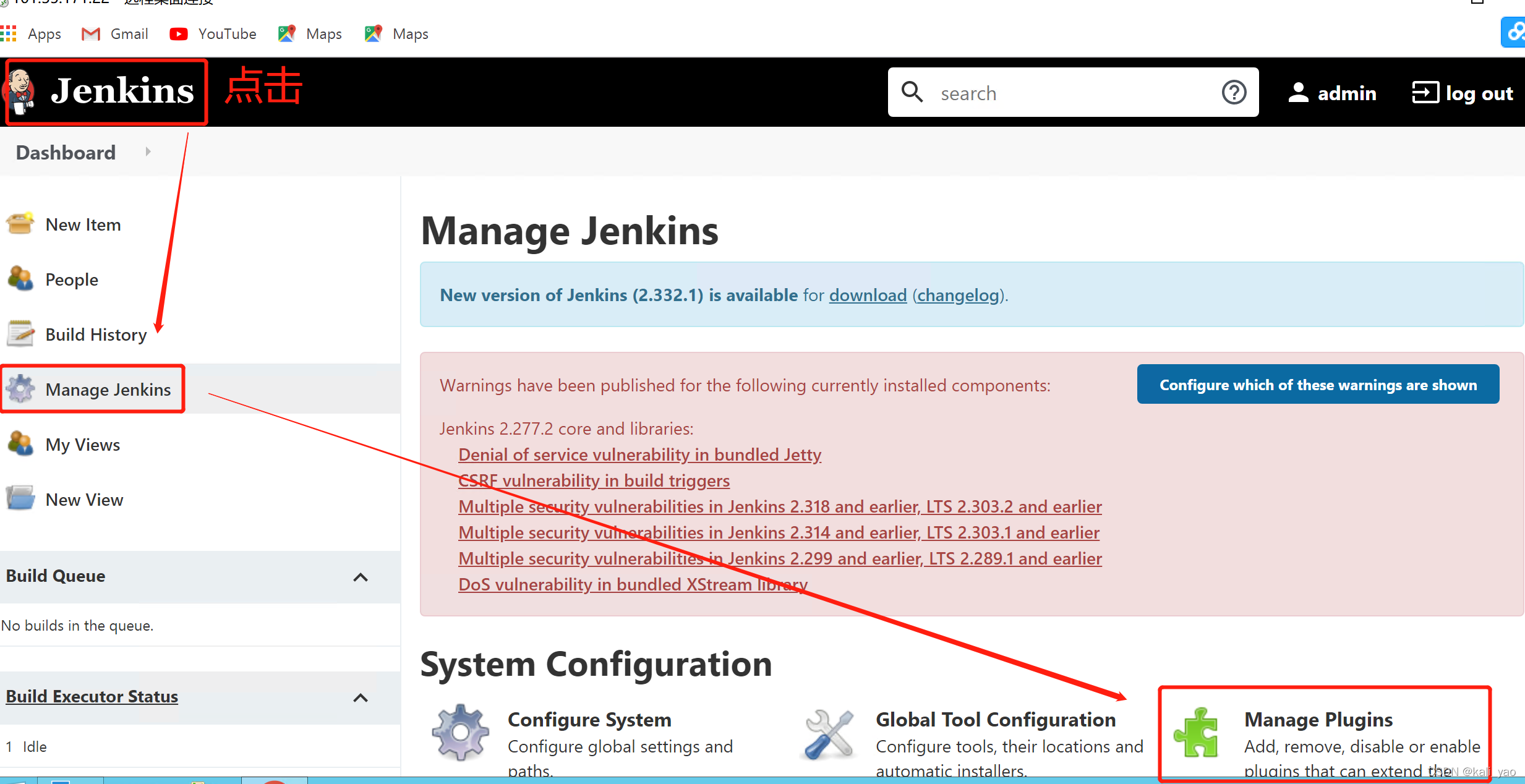
Task: Open Denial of service vulnerability in bundled Jetty
Action: (639, 454)
